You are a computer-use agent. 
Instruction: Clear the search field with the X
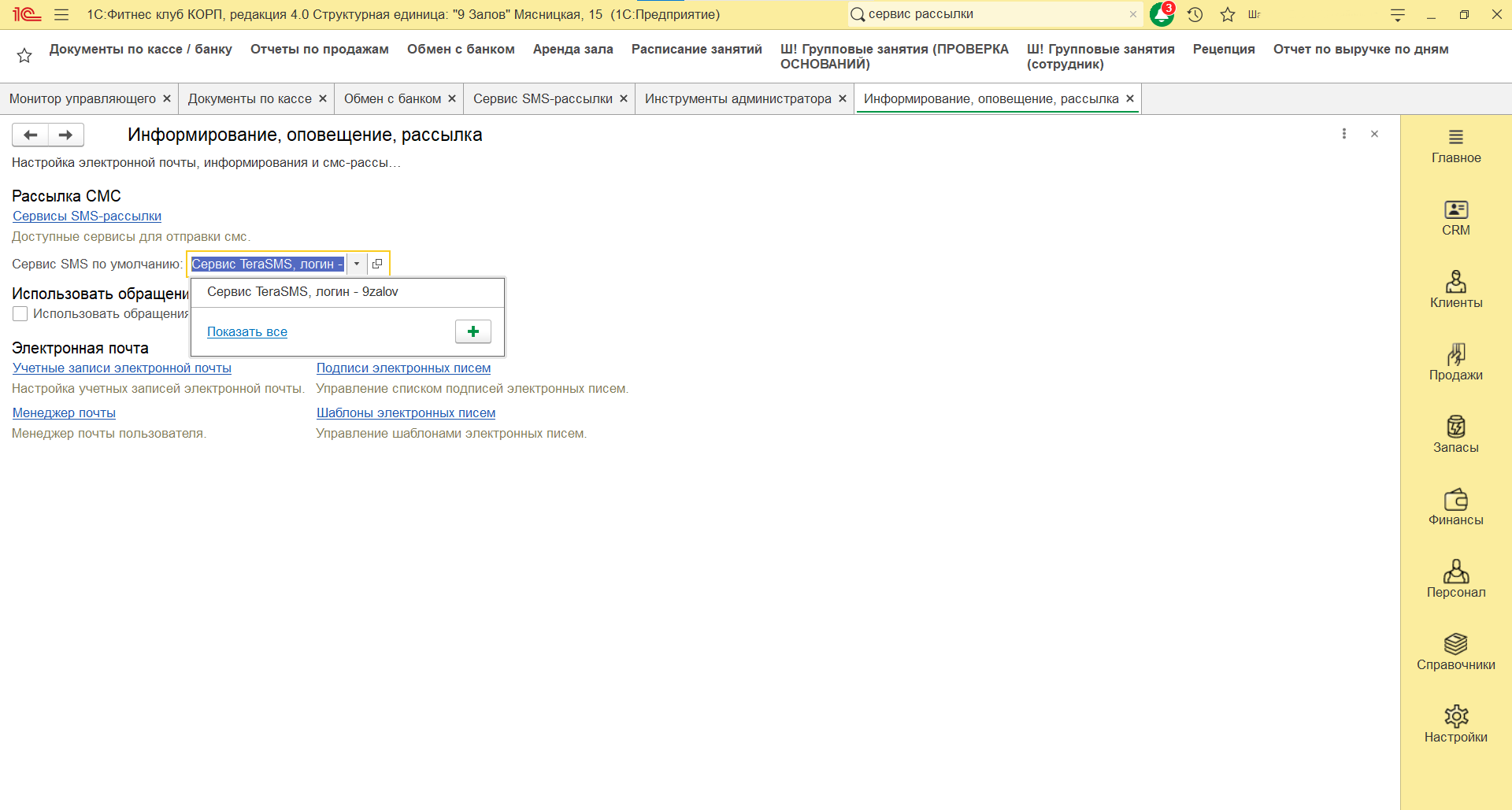click(1132, 14)
